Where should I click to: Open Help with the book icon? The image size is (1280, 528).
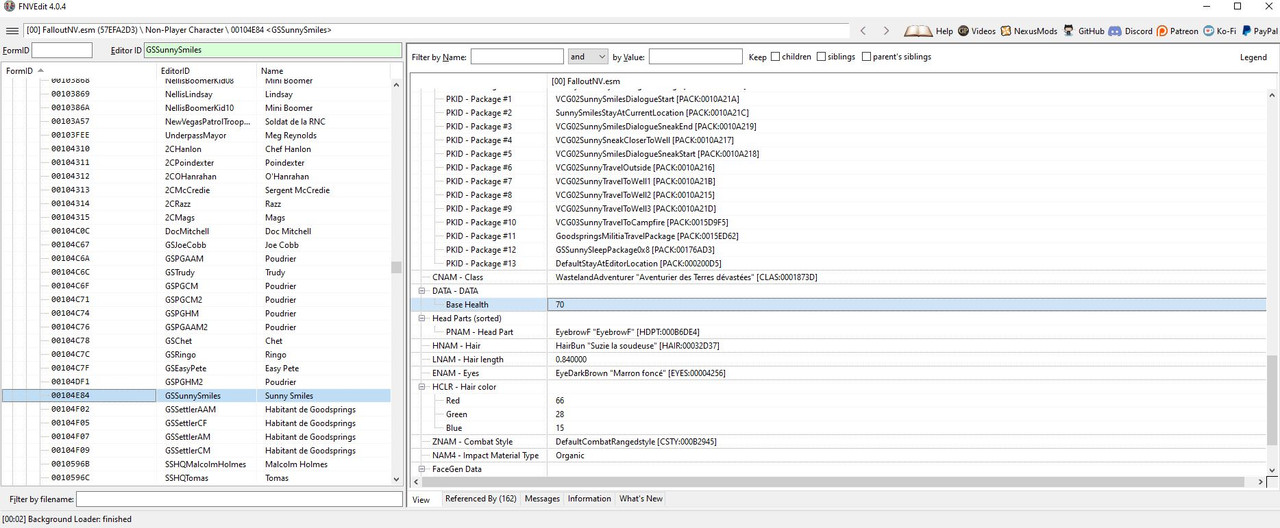click(929, 31)
